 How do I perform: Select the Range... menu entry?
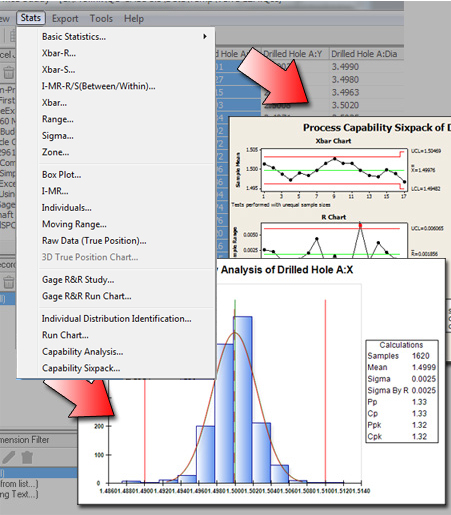(x=116, y=119)
